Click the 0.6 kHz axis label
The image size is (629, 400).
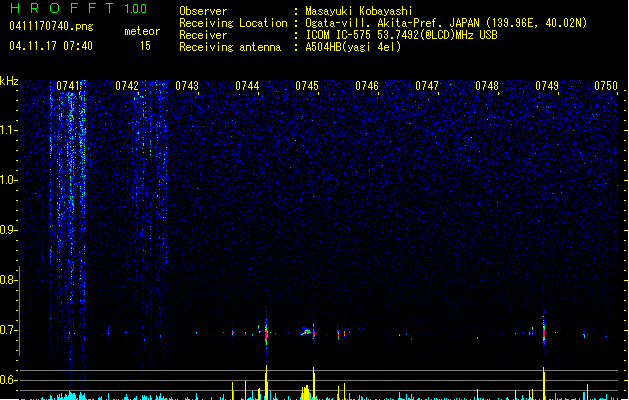[x=9, y=380]
